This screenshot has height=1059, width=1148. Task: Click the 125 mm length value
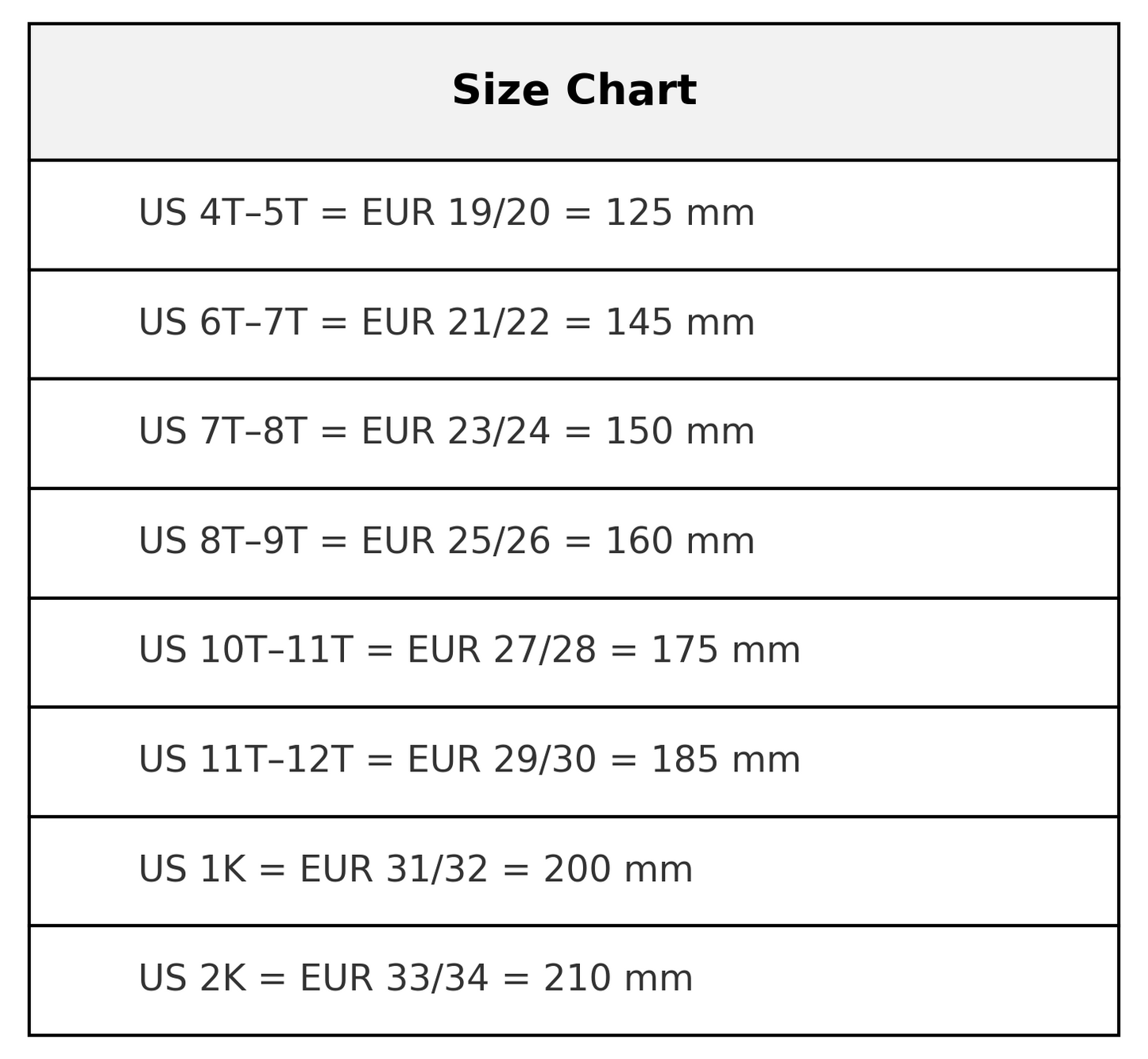coord(680,213)
